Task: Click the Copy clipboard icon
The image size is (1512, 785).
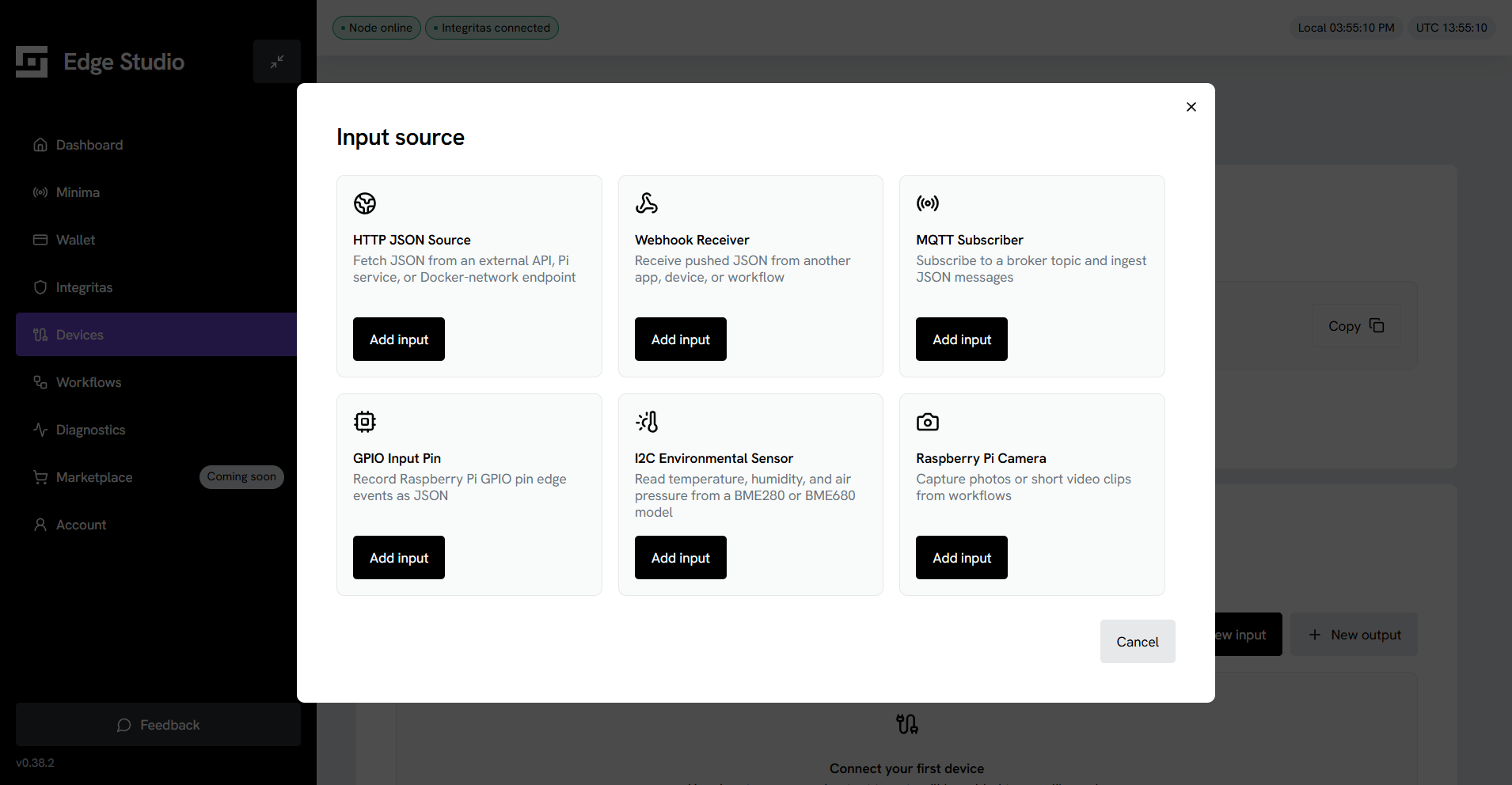Action: [x=1377, y=325]
